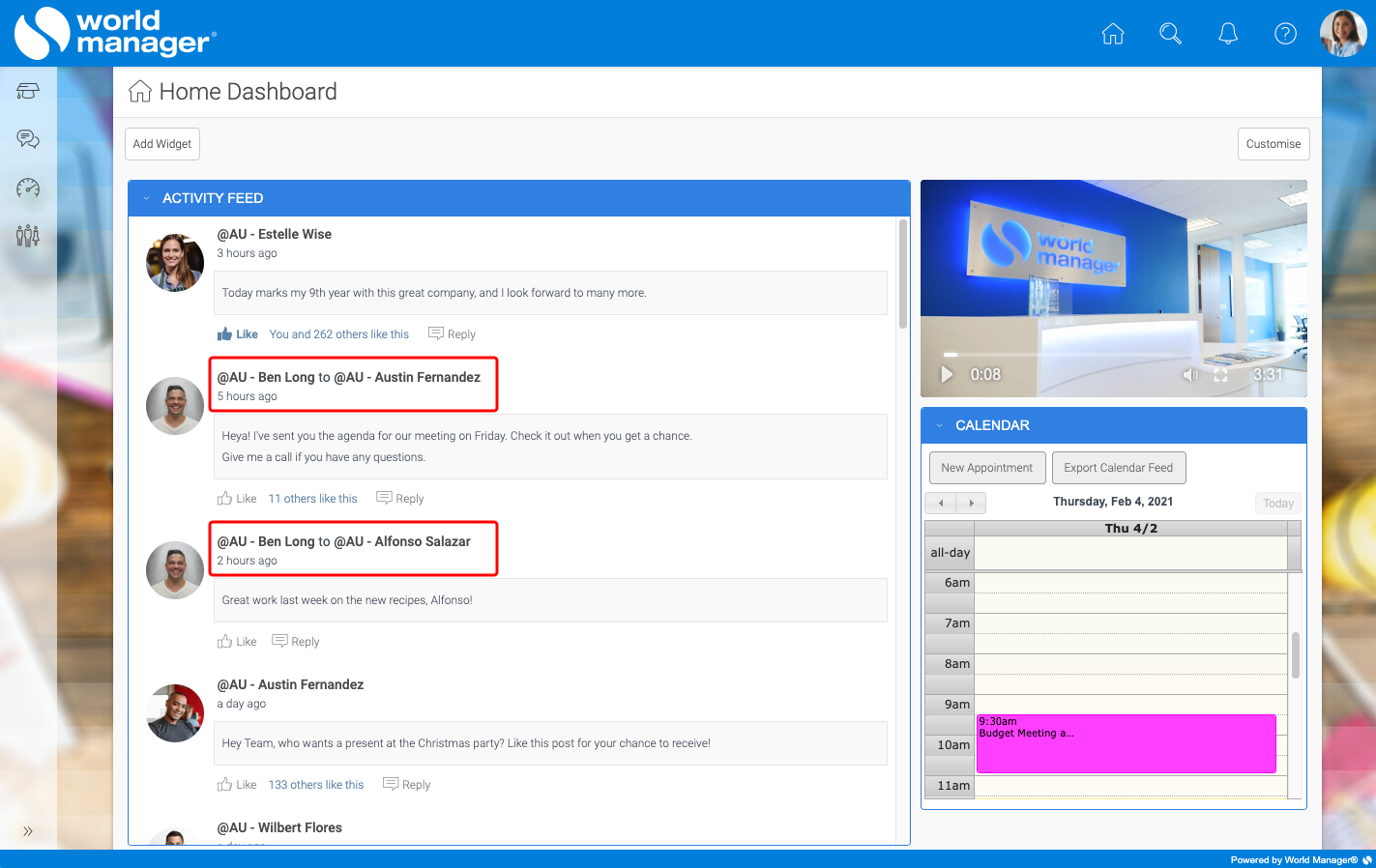Open the 9:30am Budget Meeting event
The width and height of the screenshot is (1376, 868).
click(1127, 743)
